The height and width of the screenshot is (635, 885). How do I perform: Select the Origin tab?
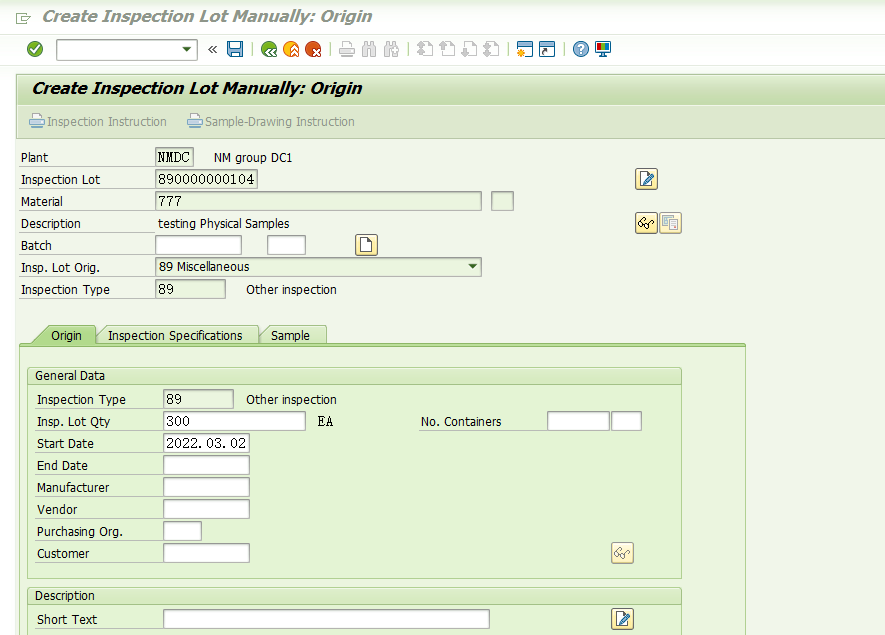coord(66,335)
